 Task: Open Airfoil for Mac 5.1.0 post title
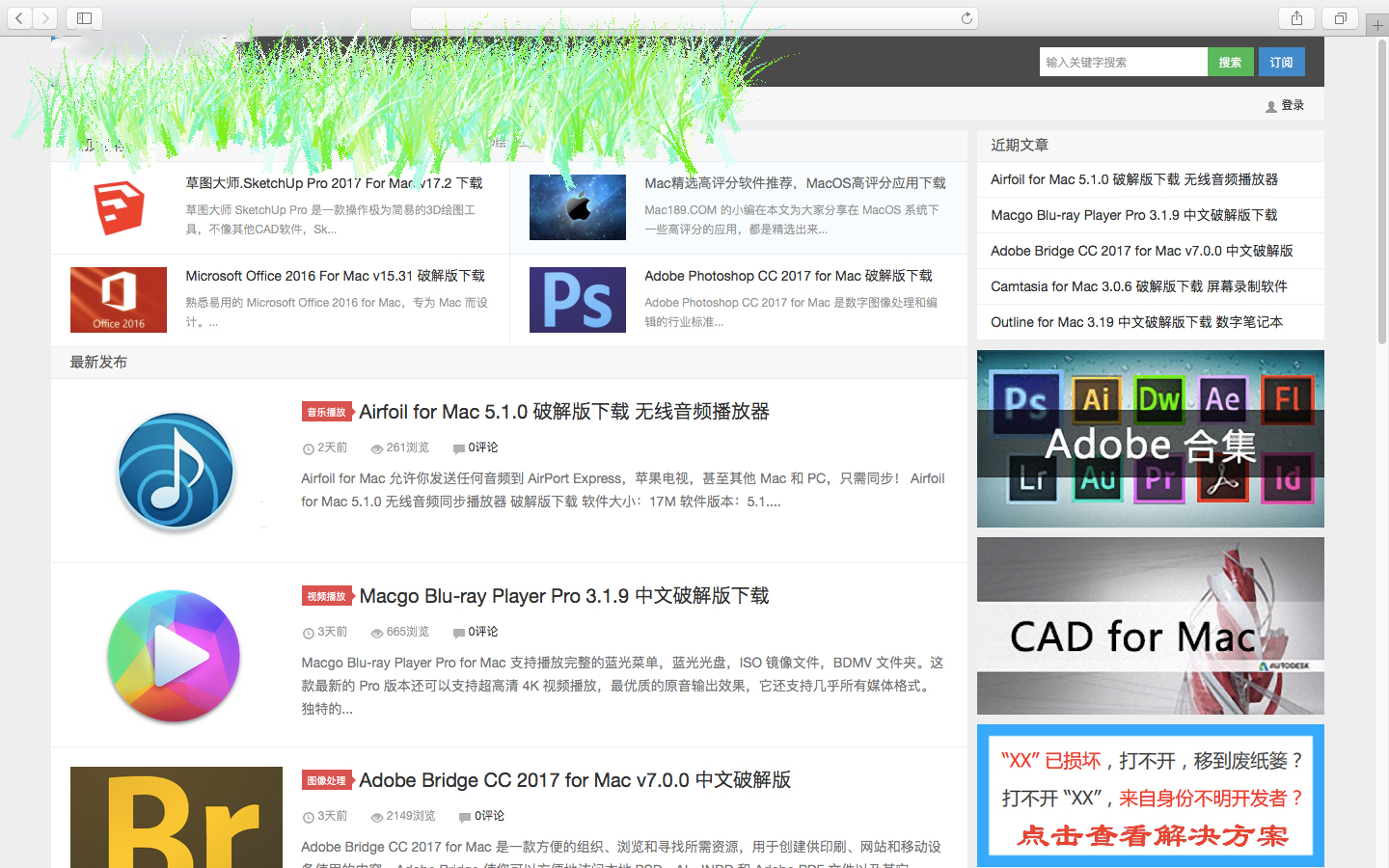point(564,412)
